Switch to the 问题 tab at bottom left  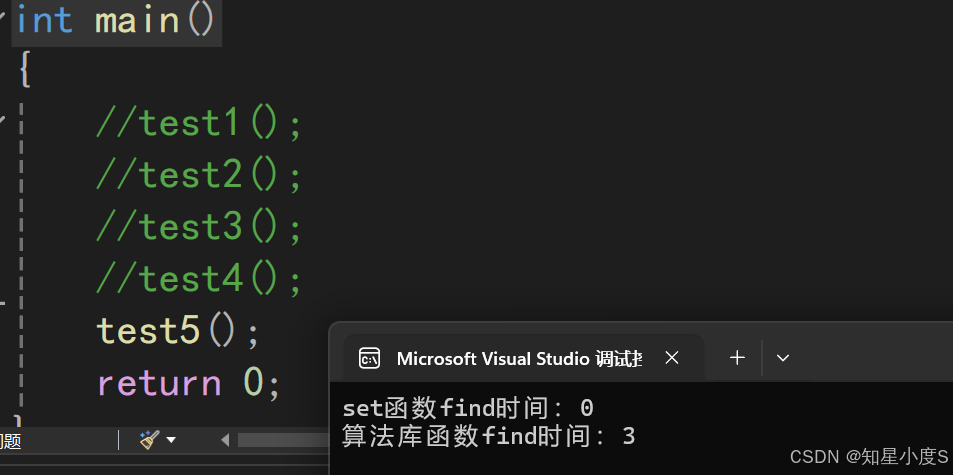[x=10, y=440]
